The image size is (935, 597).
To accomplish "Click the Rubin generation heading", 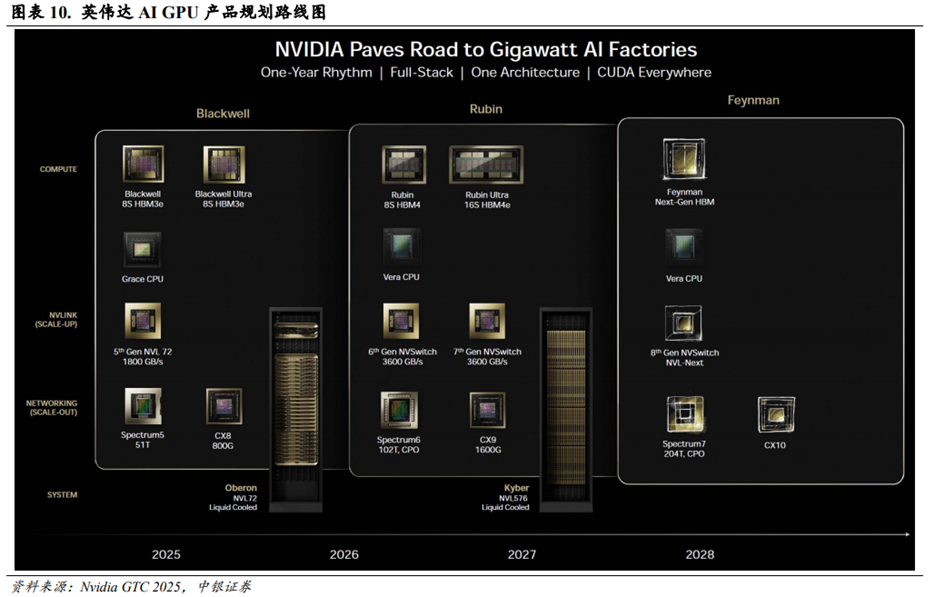I will pyautogui.click(x=486, y=109).
